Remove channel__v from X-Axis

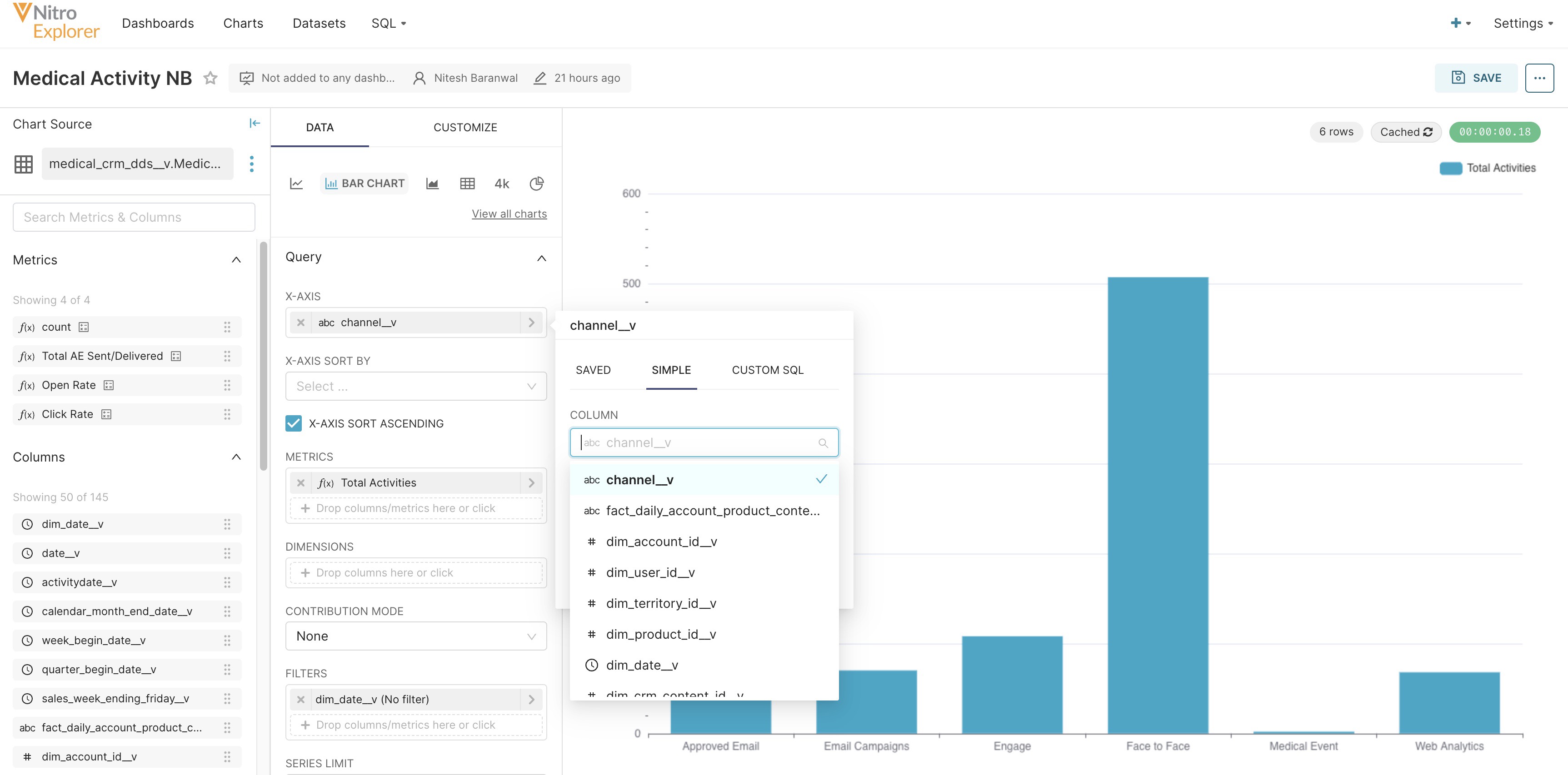[301, 323]
